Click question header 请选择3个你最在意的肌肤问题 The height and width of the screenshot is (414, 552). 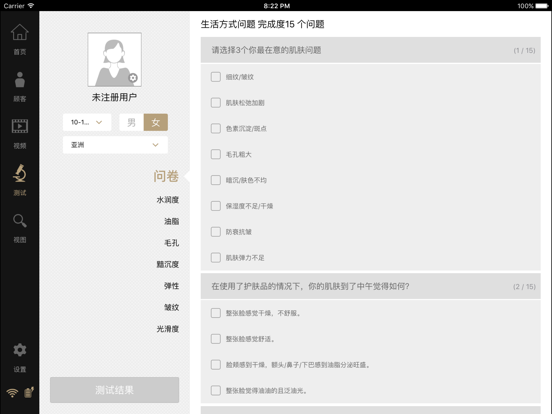tap(371, 50)
